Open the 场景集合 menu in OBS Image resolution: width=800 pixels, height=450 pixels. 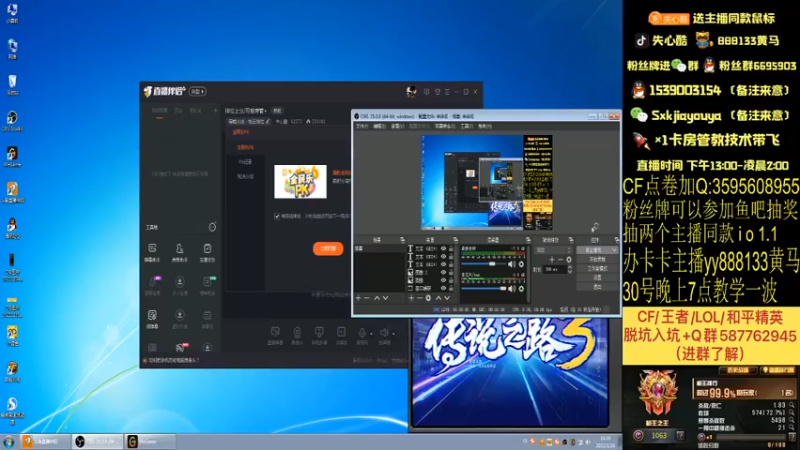445,126
